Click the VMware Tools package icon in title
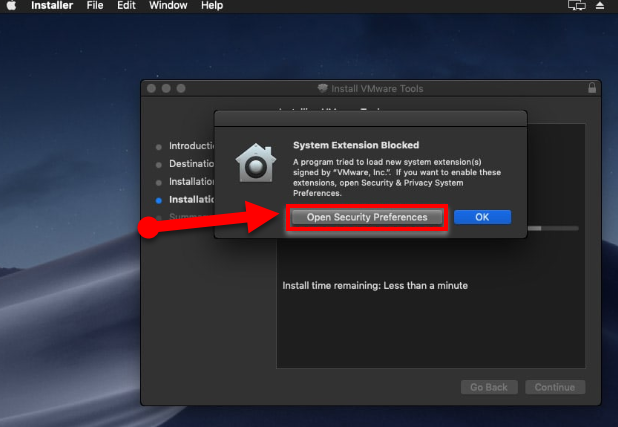Screen dimensions: 618x427 tap(322, 88)
